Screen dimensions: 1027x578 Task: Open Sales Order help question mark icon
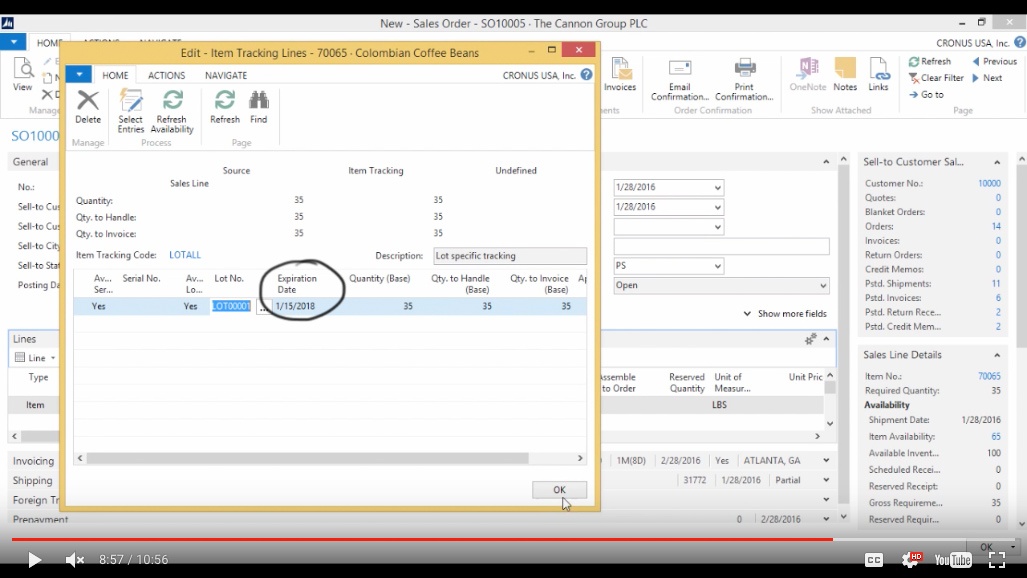1020,43
